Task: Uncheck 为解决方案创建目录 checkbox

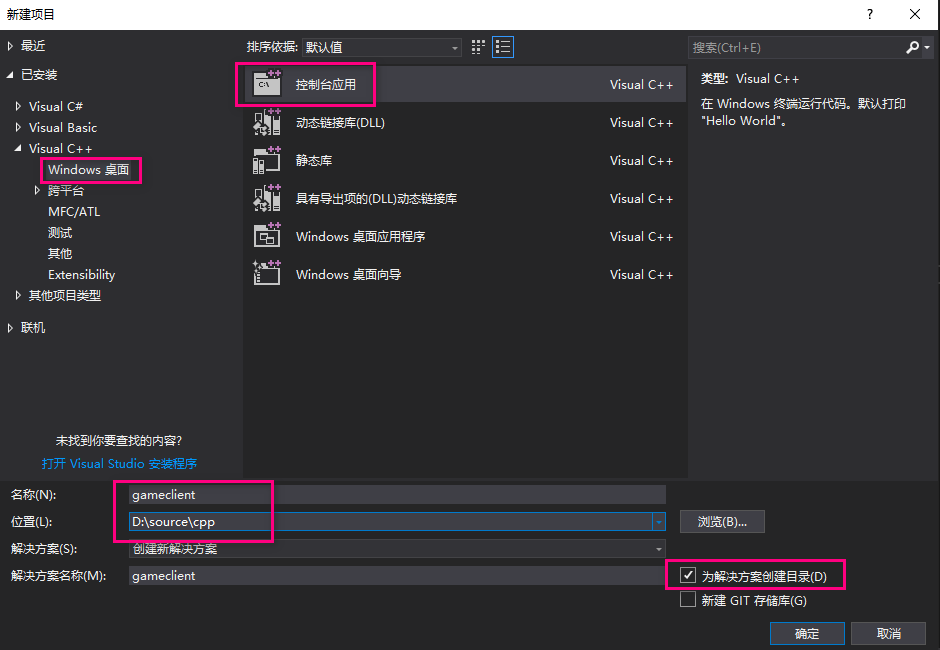Action: [x=688, y=576]
